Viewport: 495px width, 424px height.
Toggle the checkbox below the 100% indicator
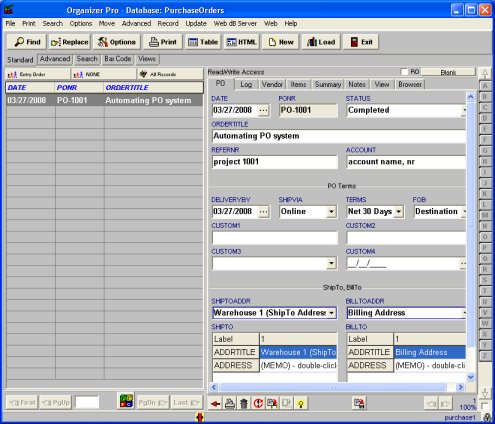coord(485,406)
